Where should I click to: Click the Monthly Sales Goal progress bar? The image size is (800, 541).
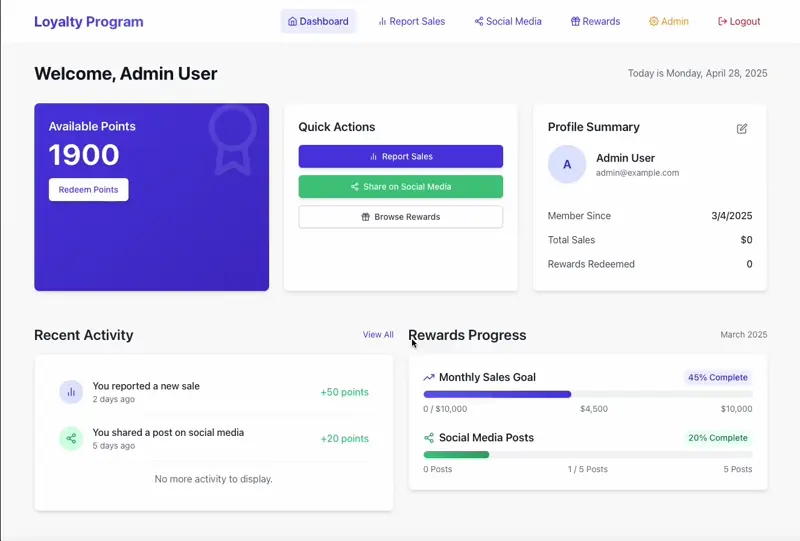pyautogui.click(x=587, y=394)
